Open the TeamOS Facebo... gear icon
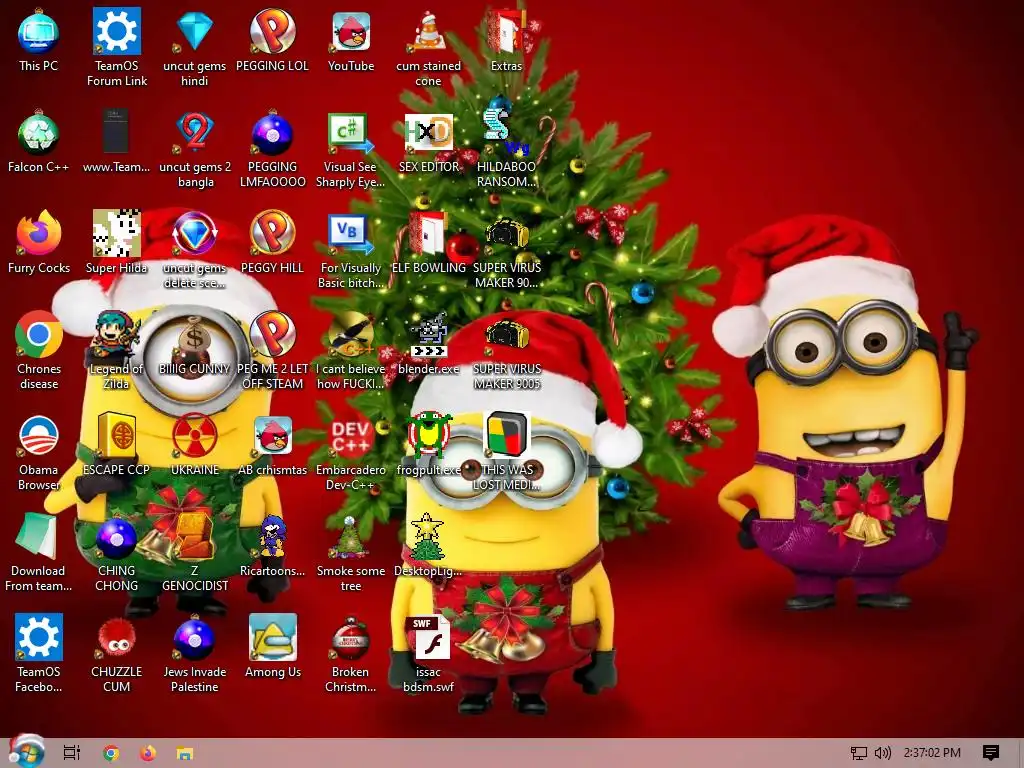 coord(39,653)
